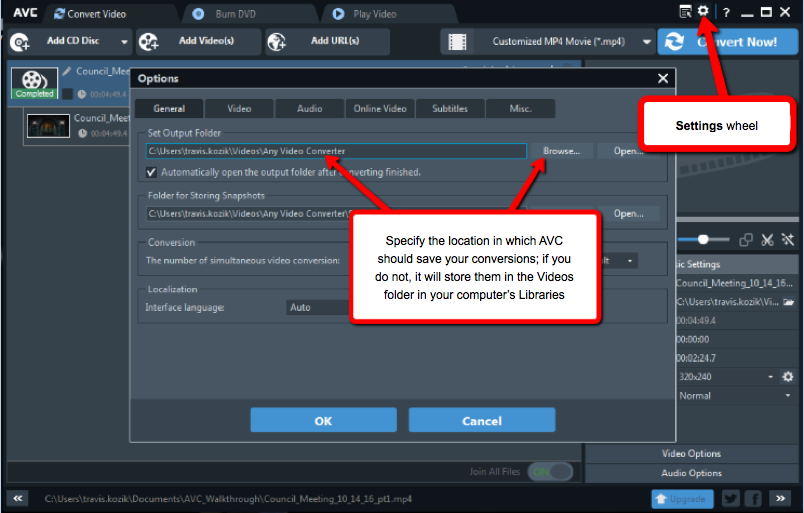Click the Council_Meeting_10_14_16 item name field

pyautogui.click(x=734, y=283)
